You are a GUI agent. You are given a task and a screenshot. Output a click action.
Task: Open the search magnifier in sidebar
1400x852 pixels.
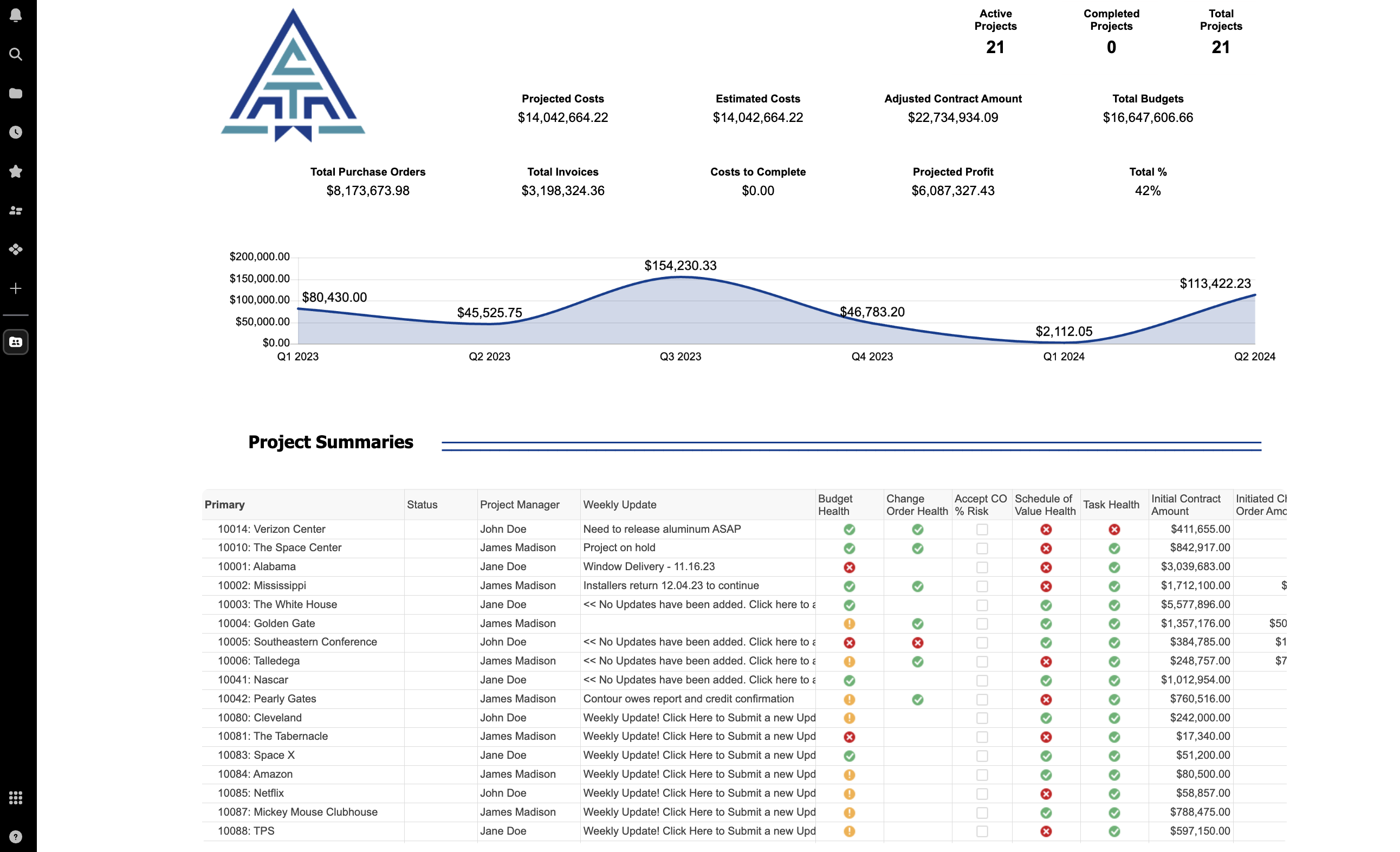(x=16, y=54)
